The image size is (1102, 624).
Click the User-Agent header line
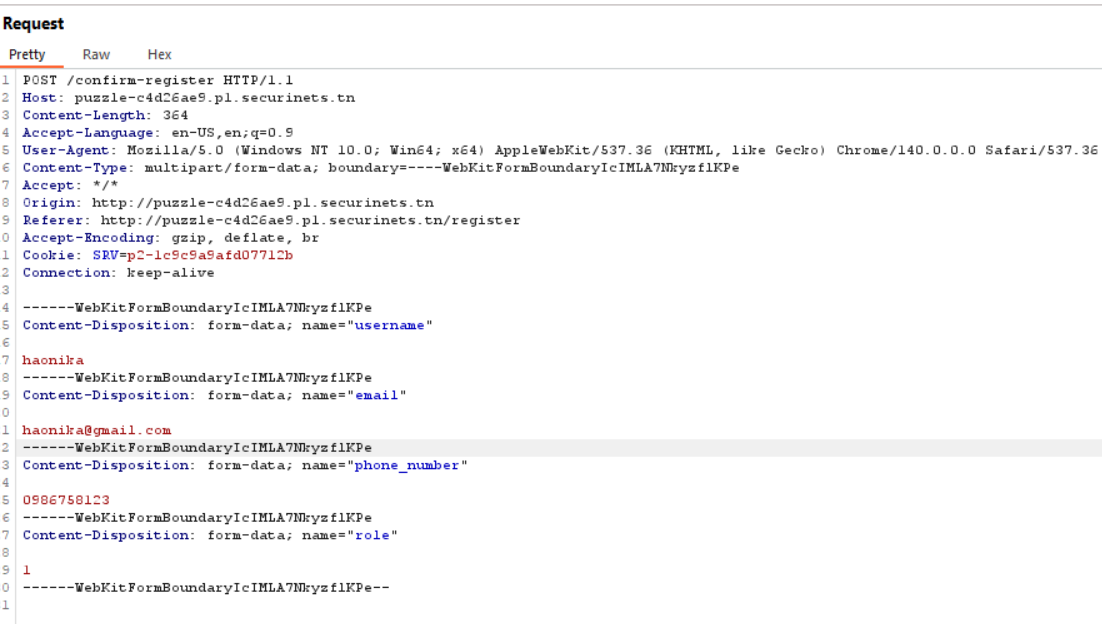tap(560, 150)
